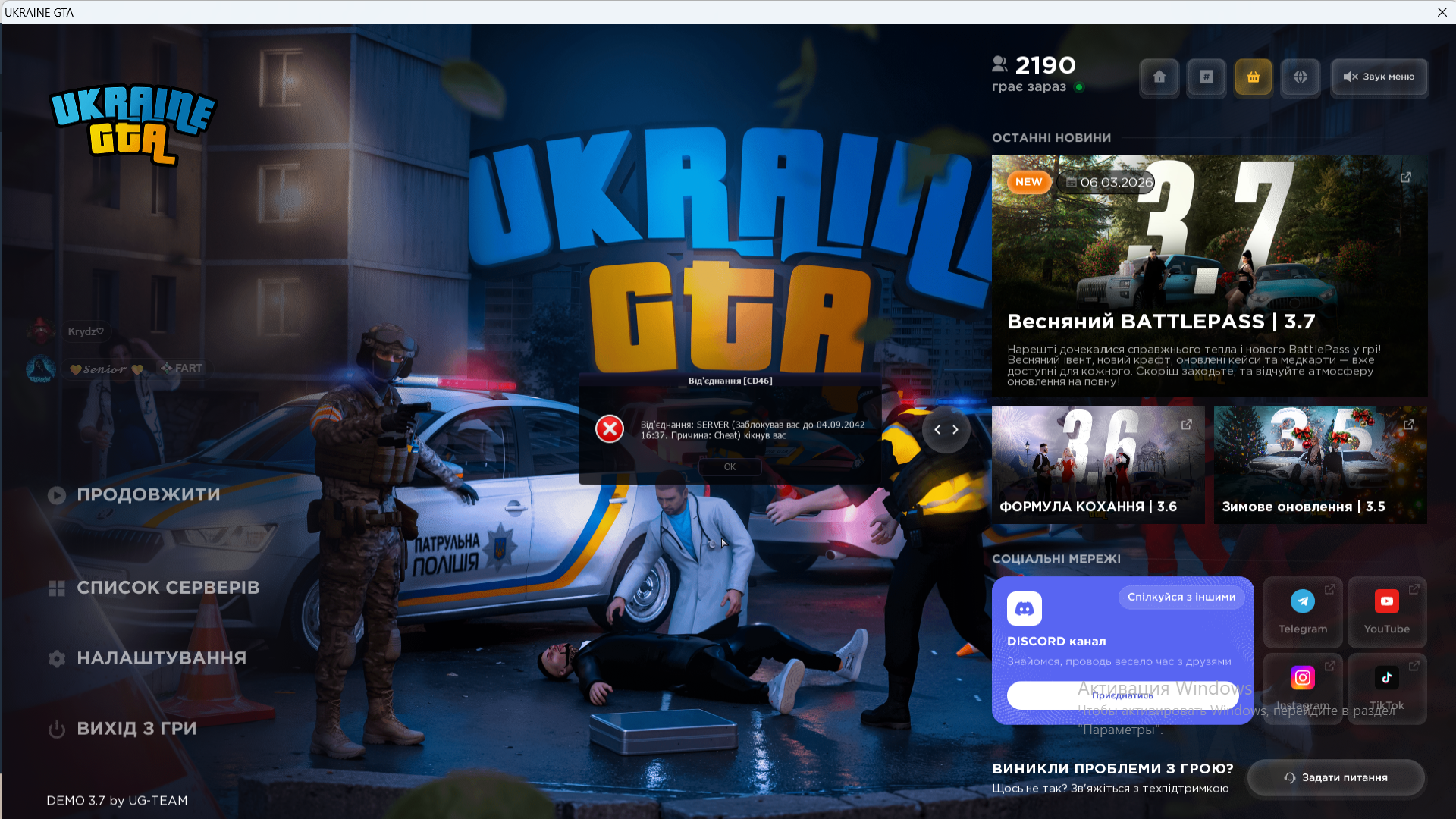Click the hashtag icon button
Viewport: 1456px width, 819px height.
(1207, 77)
